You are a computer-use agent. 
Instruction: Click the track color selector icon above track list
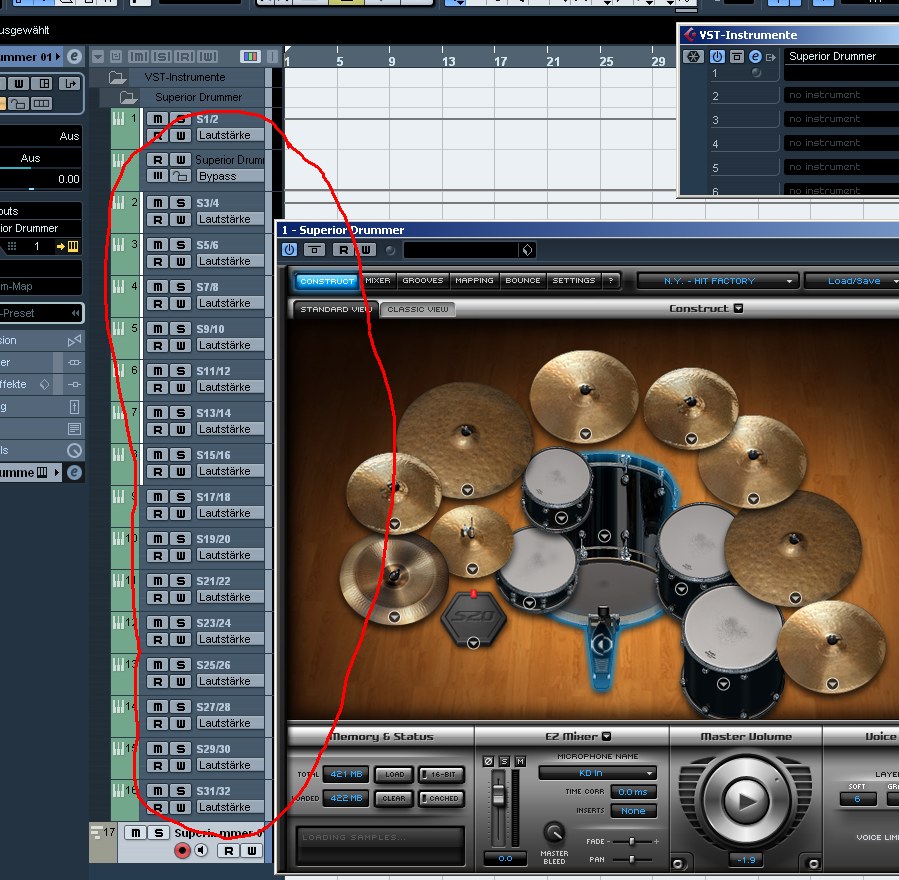pos(251,56)
